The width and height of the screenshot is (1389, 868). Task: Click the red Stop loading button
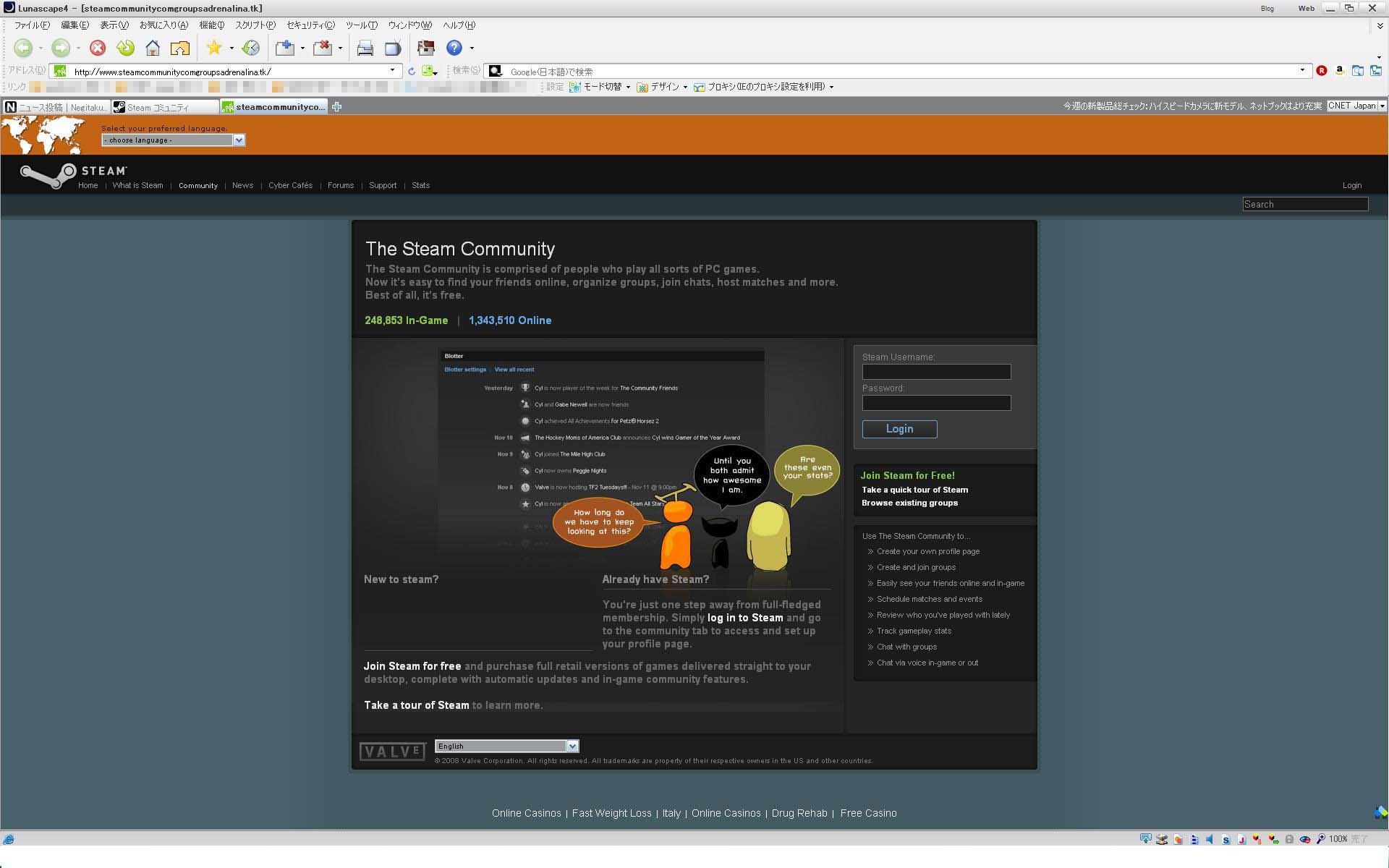98,48
